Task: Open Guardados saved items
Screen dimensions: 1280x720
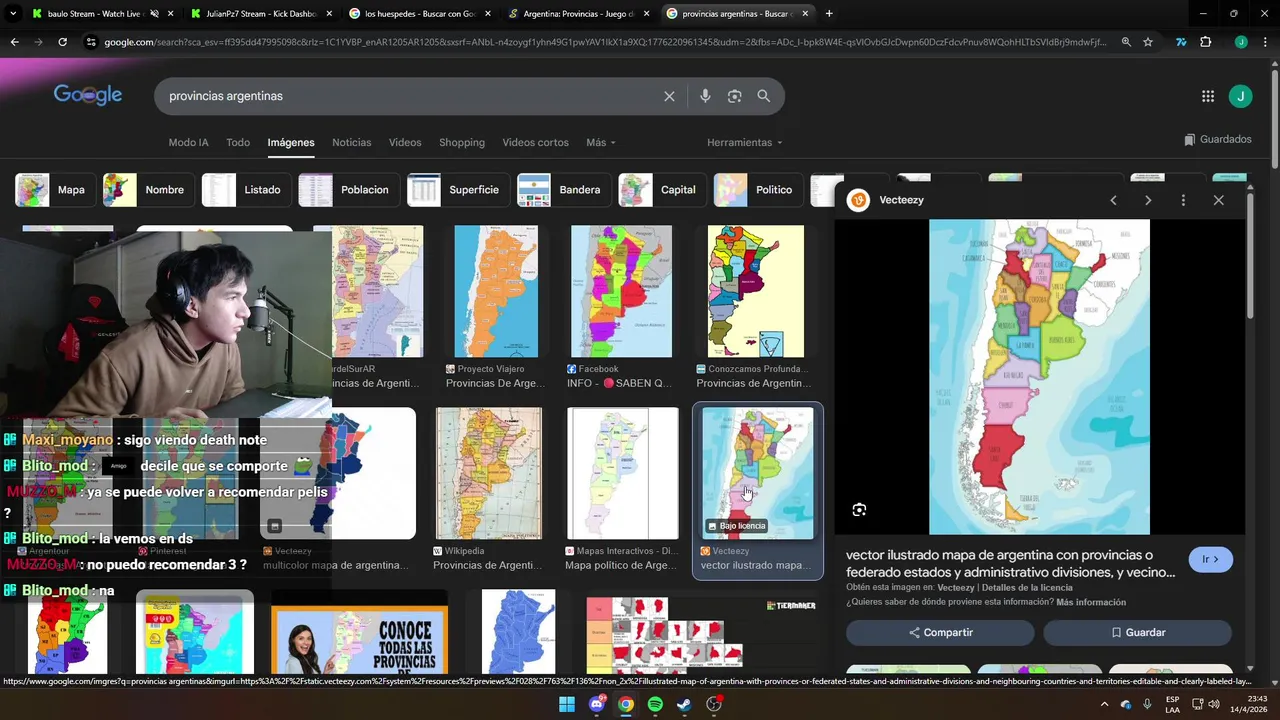Action: point(1217,140)
